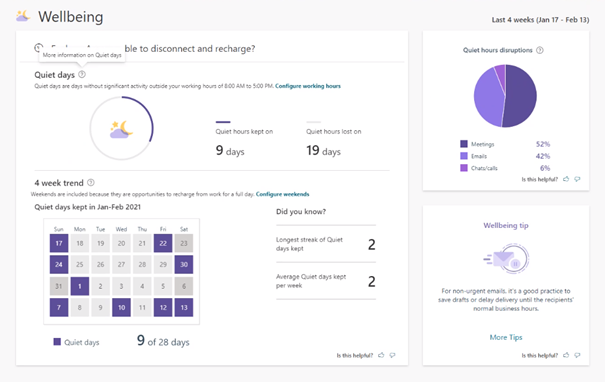Viewport: 605px width, 382px height.
Task: Click the moon icon in the quiet days ring
Action: (x=121, y=129)
